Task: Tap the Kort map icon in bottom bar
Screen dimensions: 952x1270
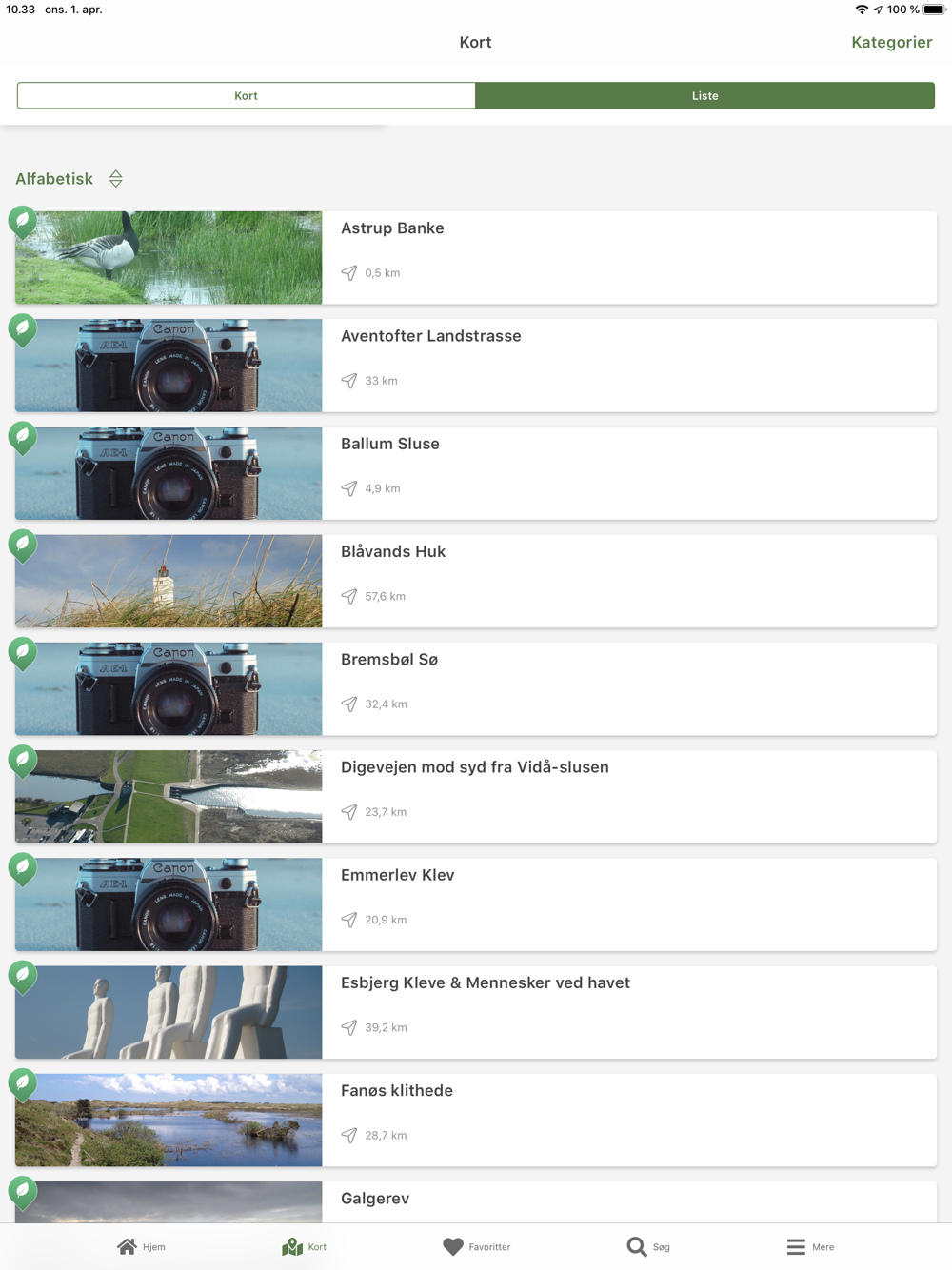Action: point(292,1246)
